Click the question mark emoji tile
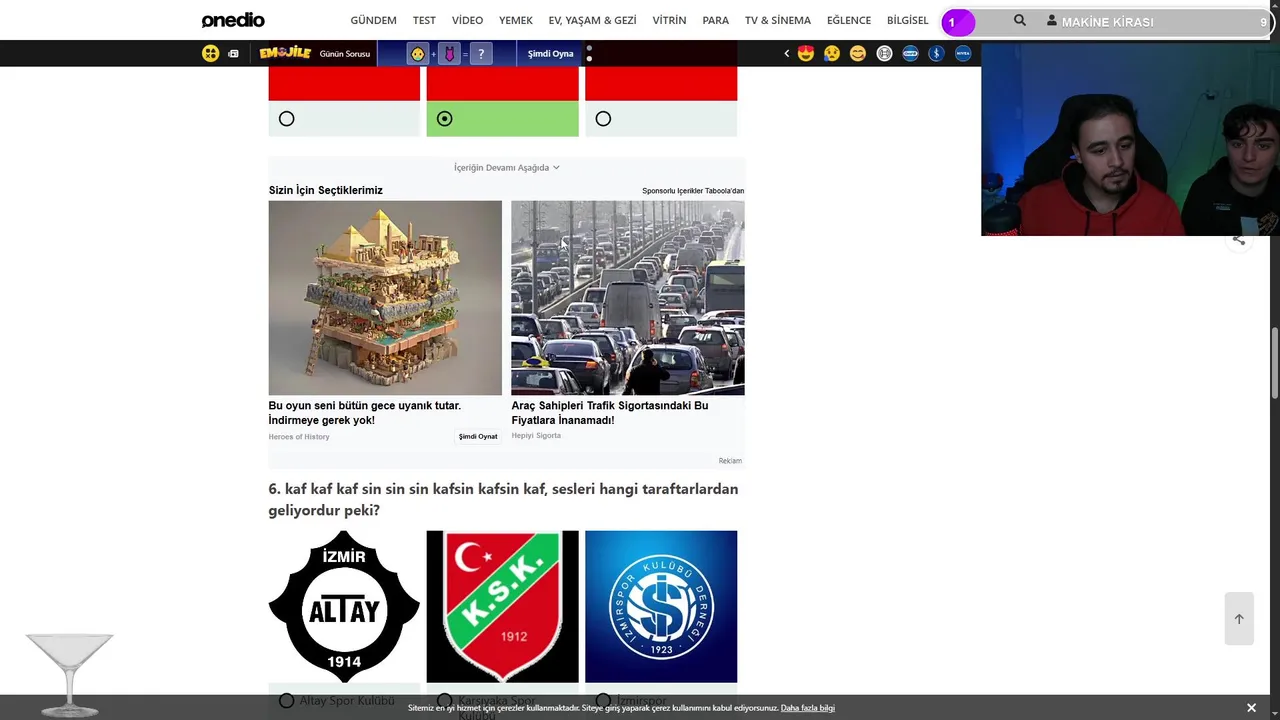Viewport: 1280px width, 720px height. point(481,54)
